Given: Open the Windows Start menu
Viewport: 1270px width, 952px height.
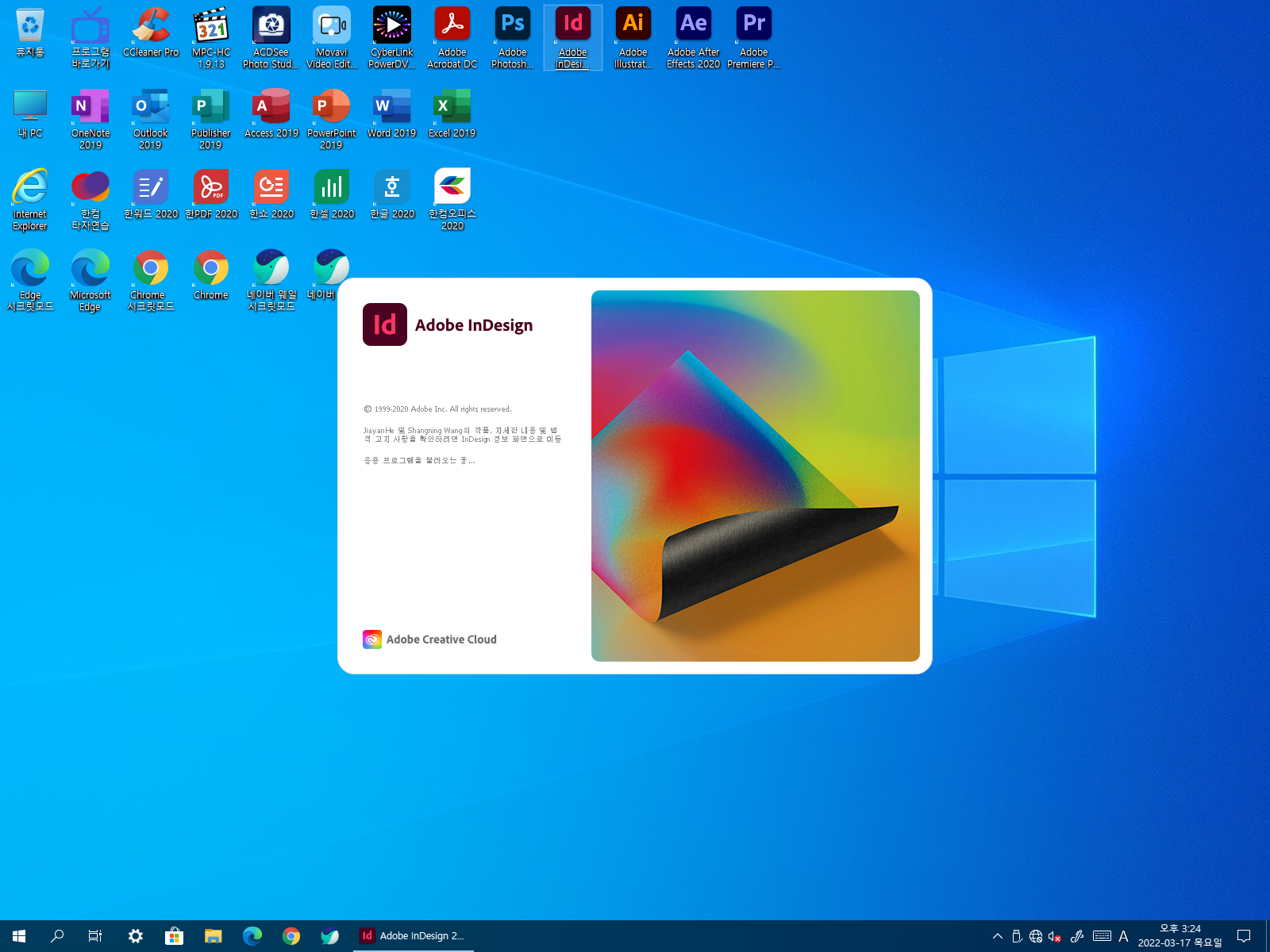Looking at the screenshot, I should [19, 936].
